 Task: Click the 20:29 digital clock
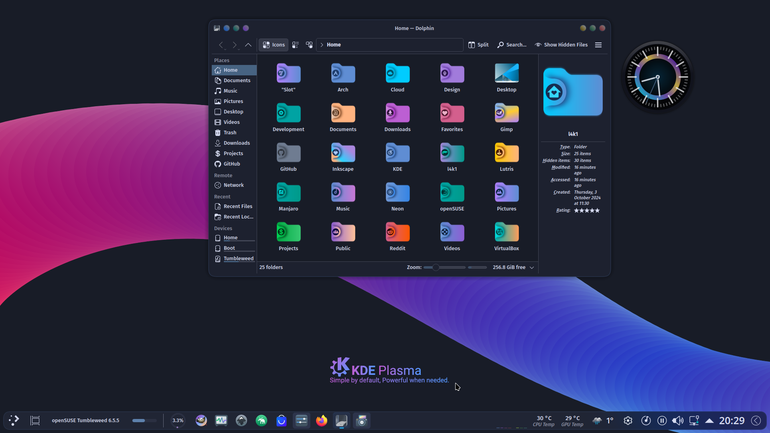pos(732,421)
